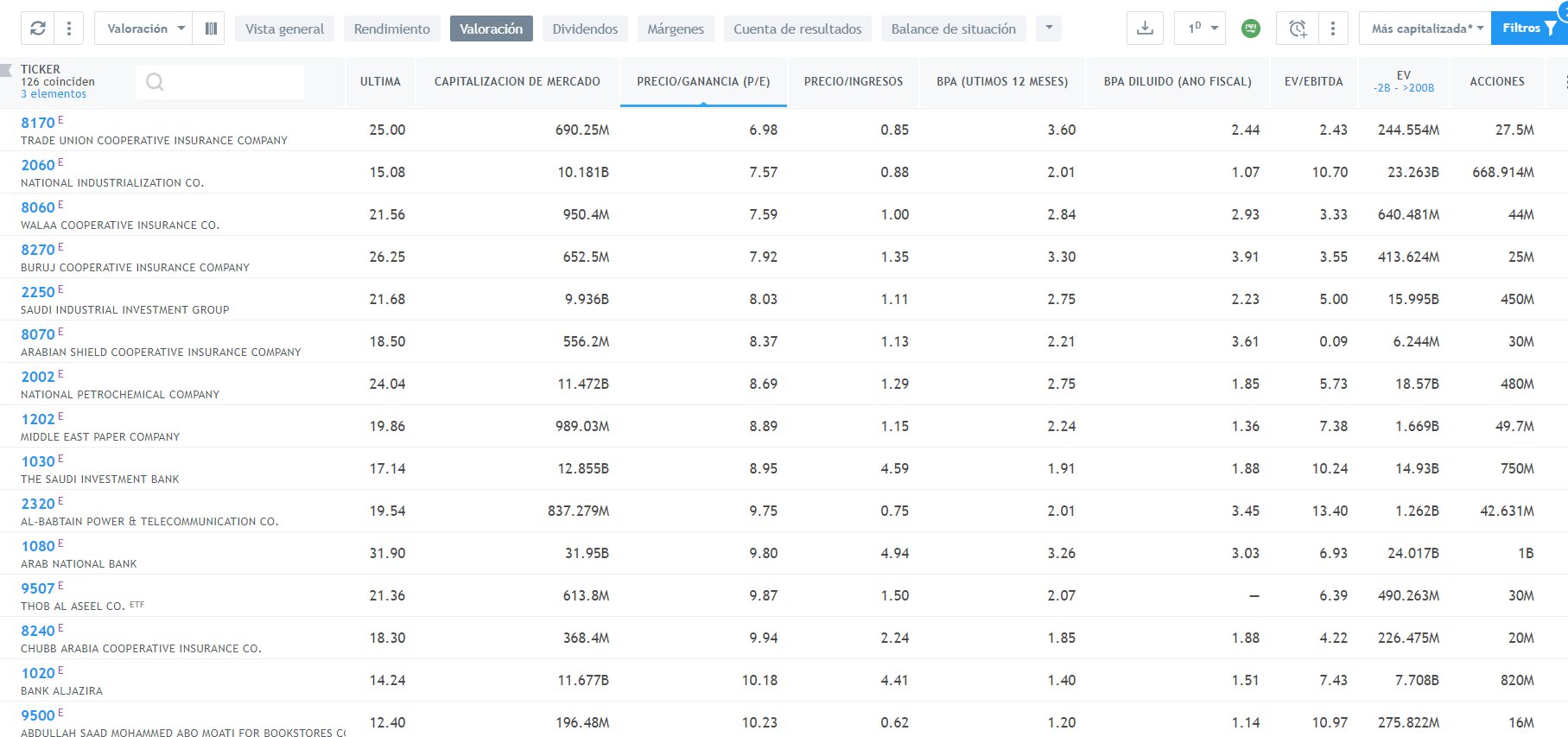Sort by BPA DILUIDO (ANO FISCAL) column

coord(1178,81)
